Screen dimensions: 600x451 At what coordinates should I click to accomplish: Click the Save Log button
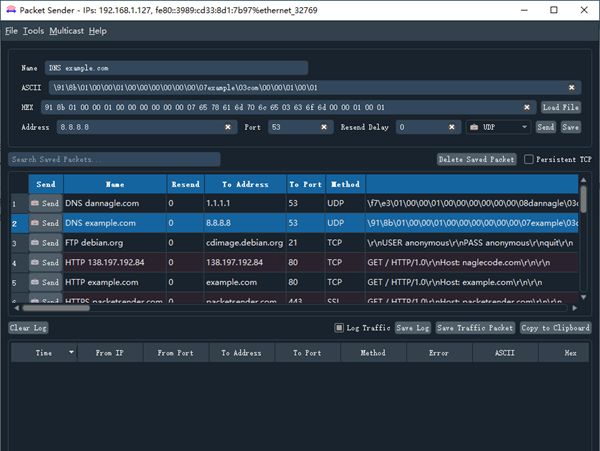coord(413,328)
